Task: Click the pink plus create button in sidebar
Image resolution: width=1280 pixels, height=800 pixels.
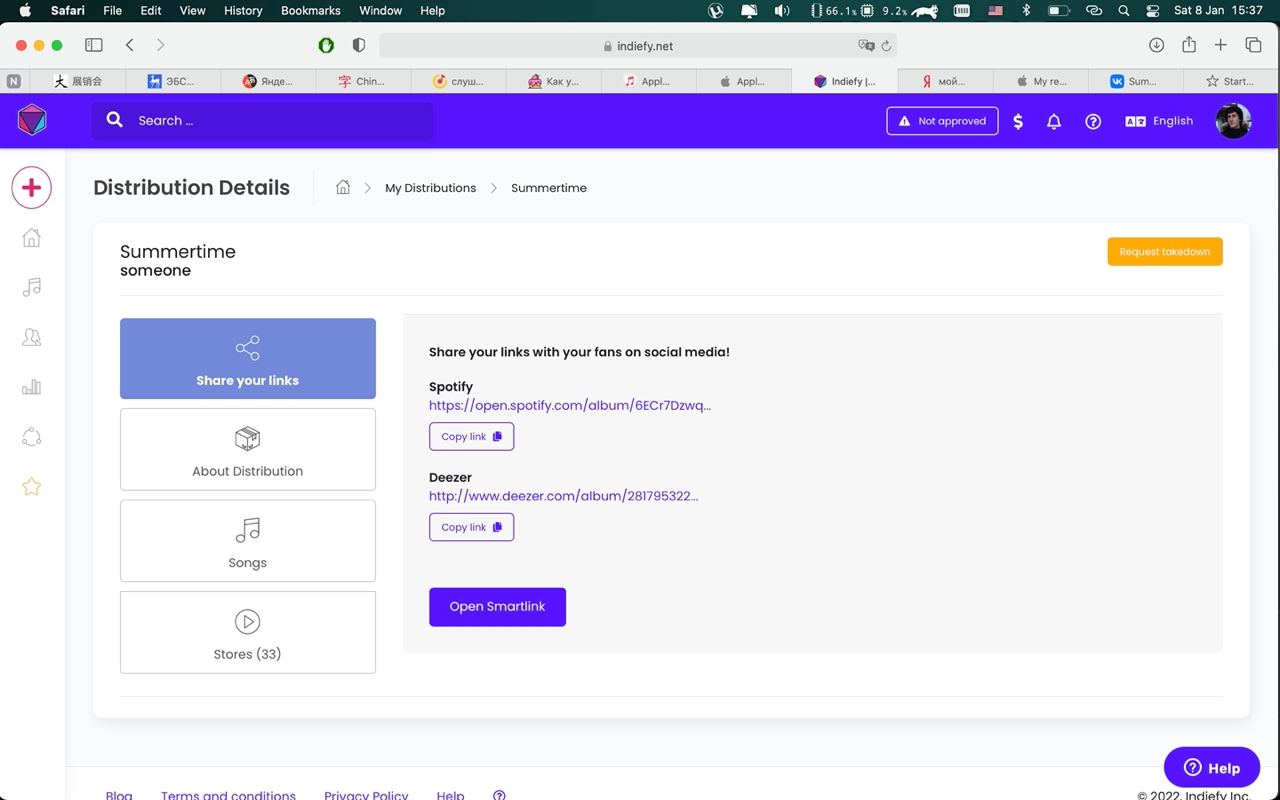Action: click(32, 188)
